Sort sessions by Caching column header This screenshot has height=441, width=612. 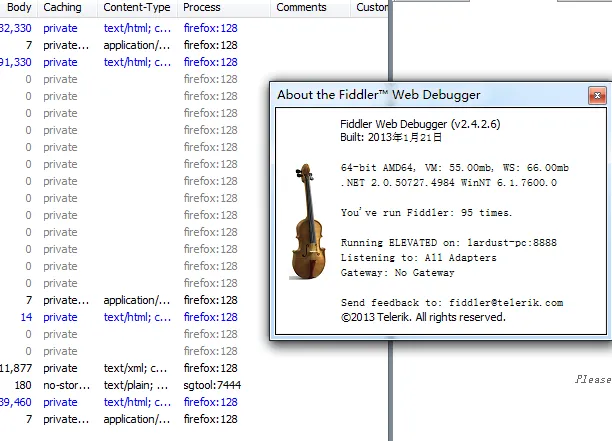pos(68,7)
